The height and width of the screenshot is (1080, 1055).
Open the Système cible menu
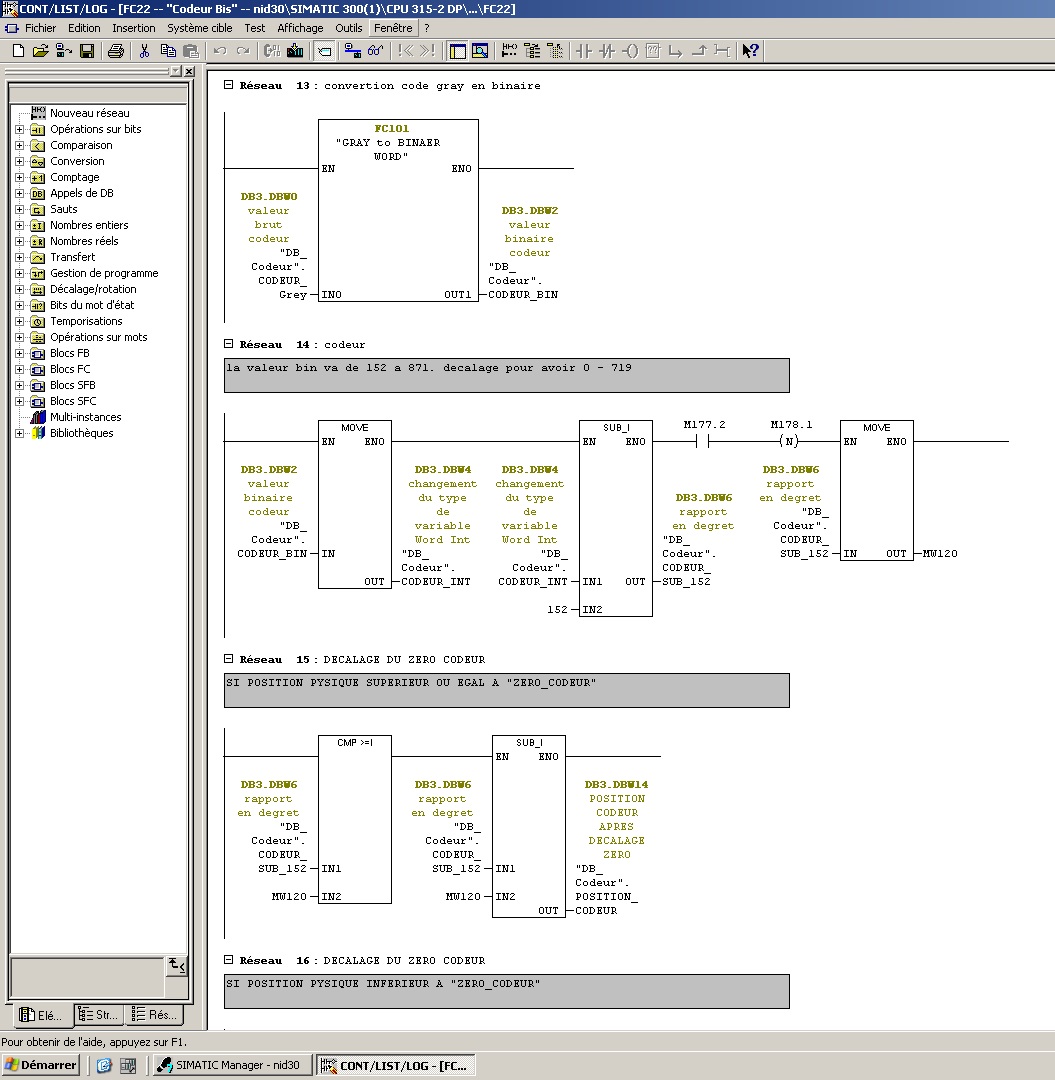199,28
